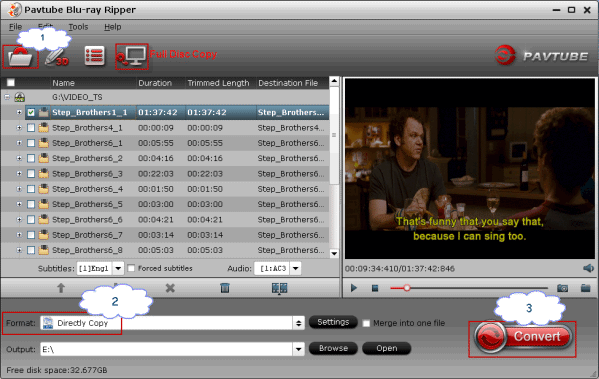Click the list scroll-down arrow
Viewport: 599px width, 379px height.
tap(334, 253)
